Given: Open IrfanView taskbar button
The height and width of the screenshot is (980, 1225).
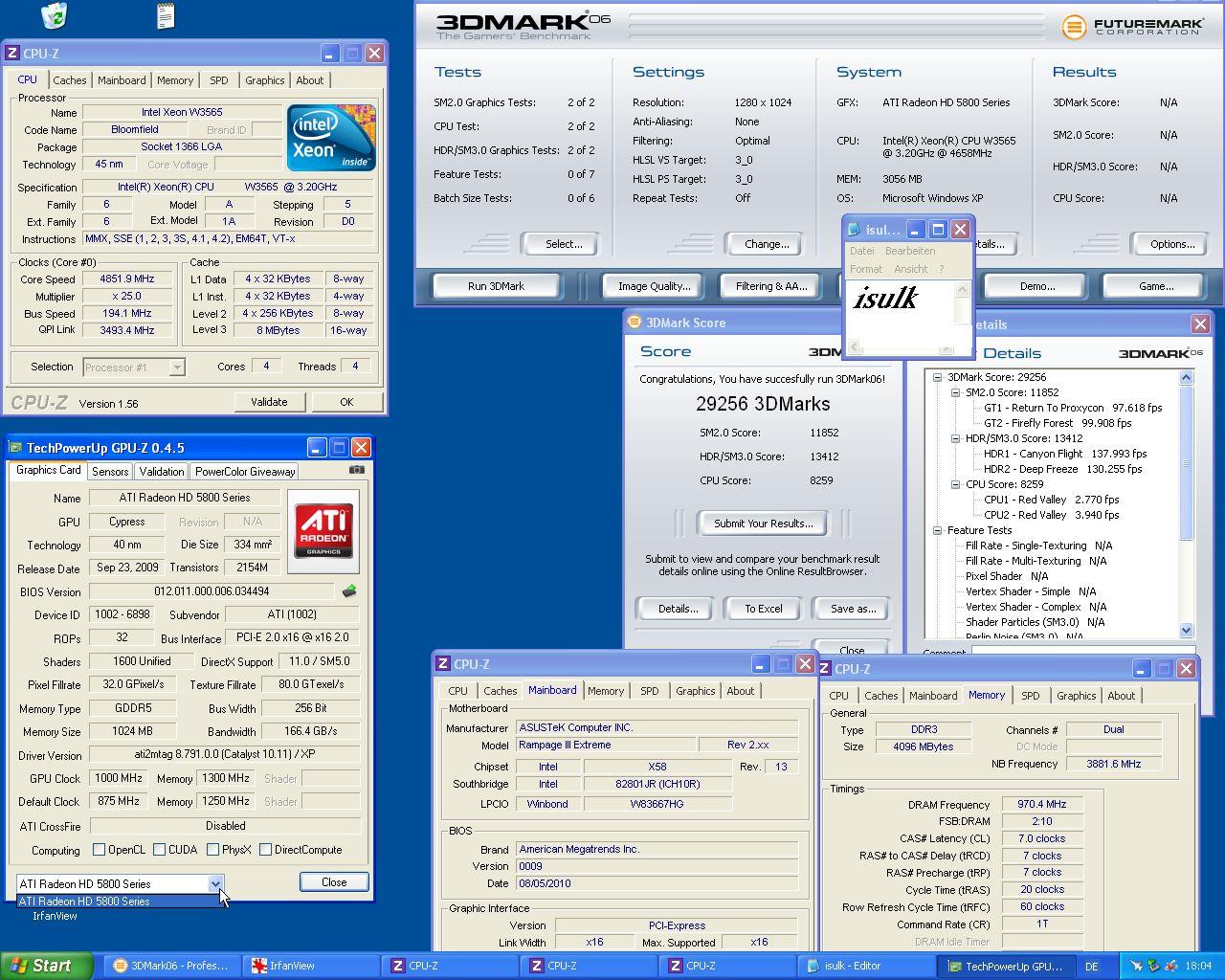Looking at the screenshot, I should [309, 966].
